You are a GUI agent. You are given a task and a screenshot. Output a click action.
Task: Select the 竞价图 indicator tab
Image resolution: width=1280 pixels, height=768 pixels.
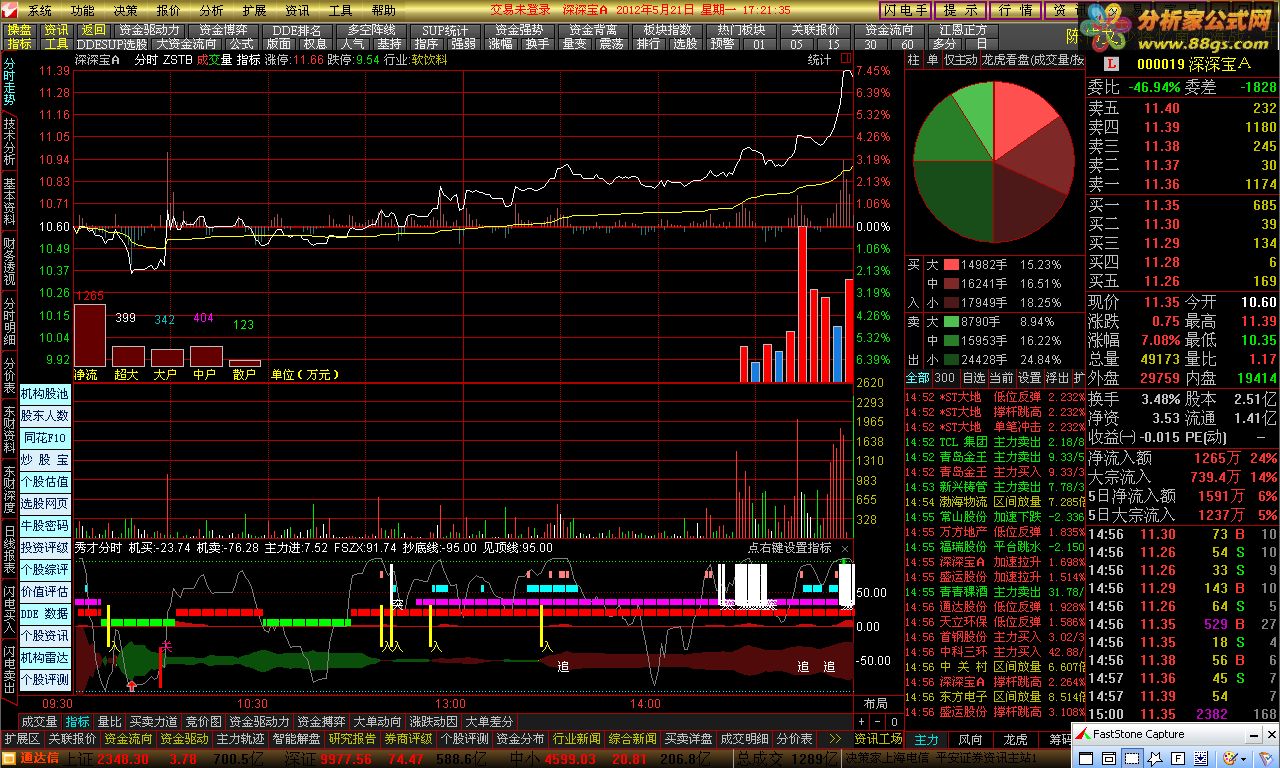point(204,721)
